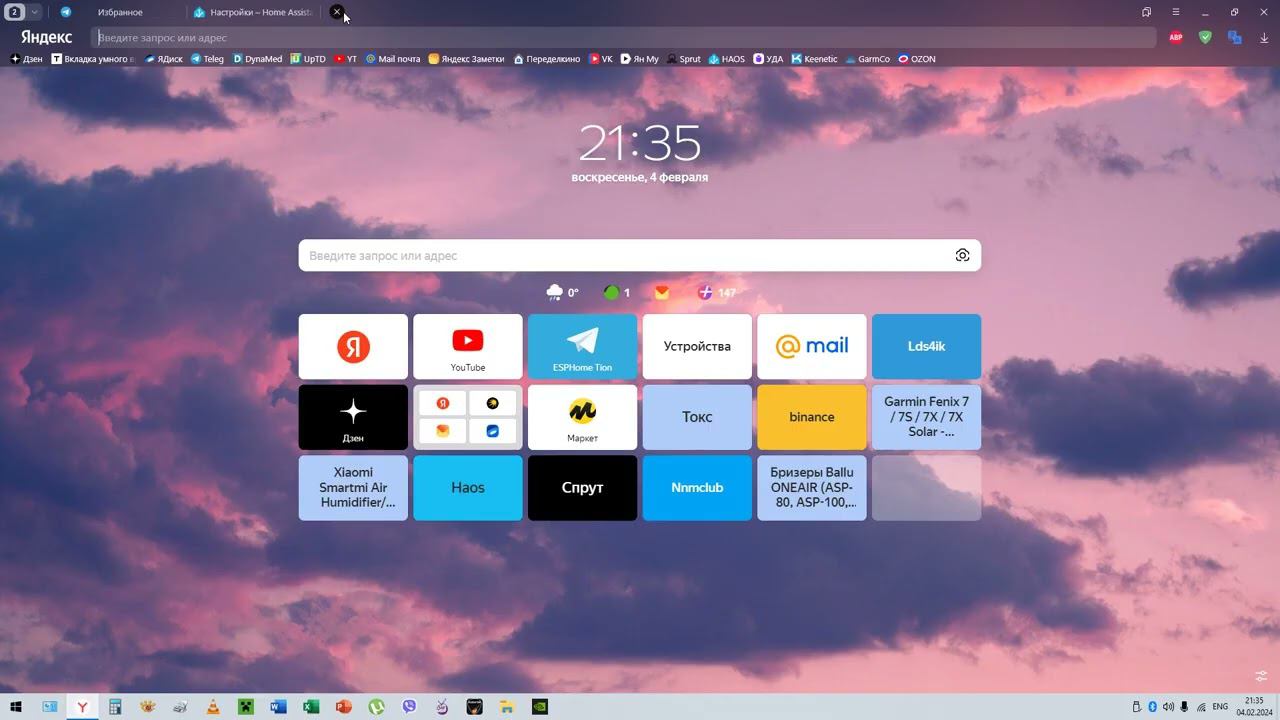
Task: Open the Спрут tile
Action: pyautogui.click(x=582, y=488)
